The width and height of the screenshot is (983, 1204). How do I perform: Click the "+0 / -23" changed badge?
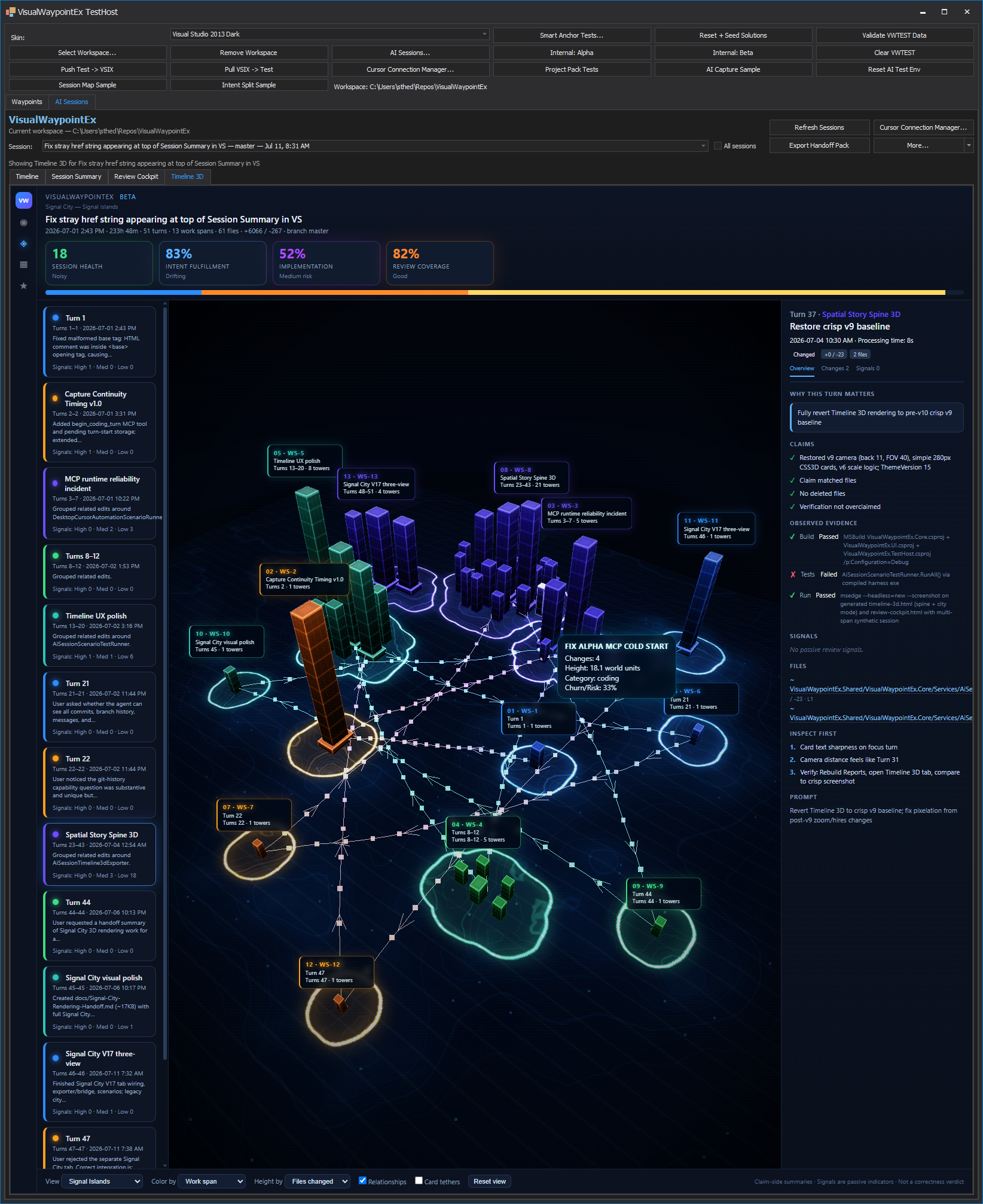click(x=834, y=355)
